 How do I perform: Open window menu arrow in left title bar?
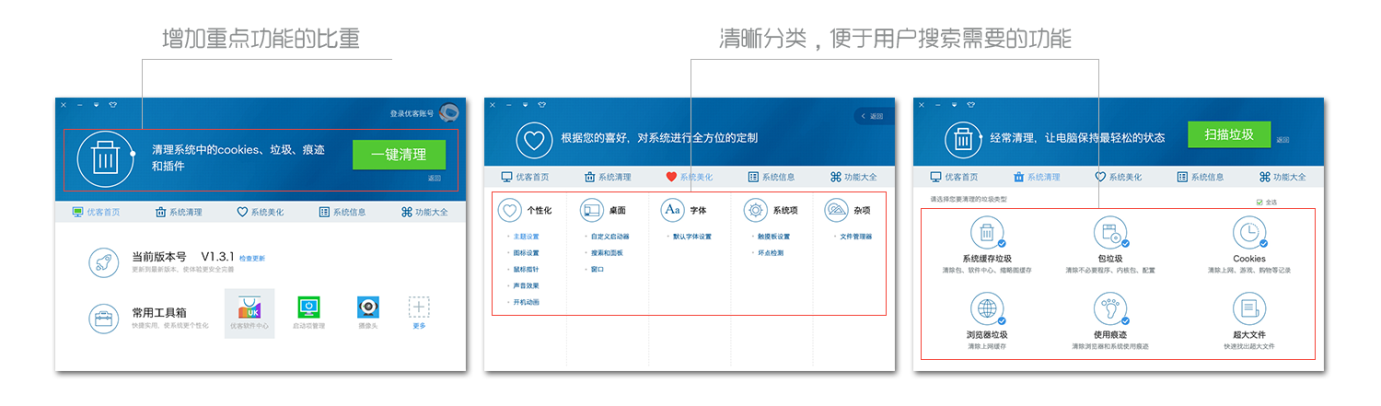coord(96,104)
